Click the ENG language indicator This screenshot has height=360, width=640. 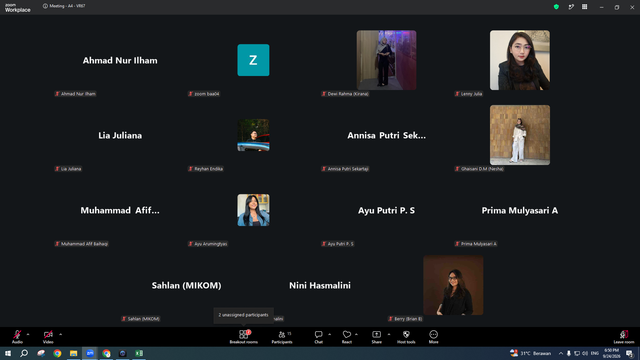[x=595, y=353]
